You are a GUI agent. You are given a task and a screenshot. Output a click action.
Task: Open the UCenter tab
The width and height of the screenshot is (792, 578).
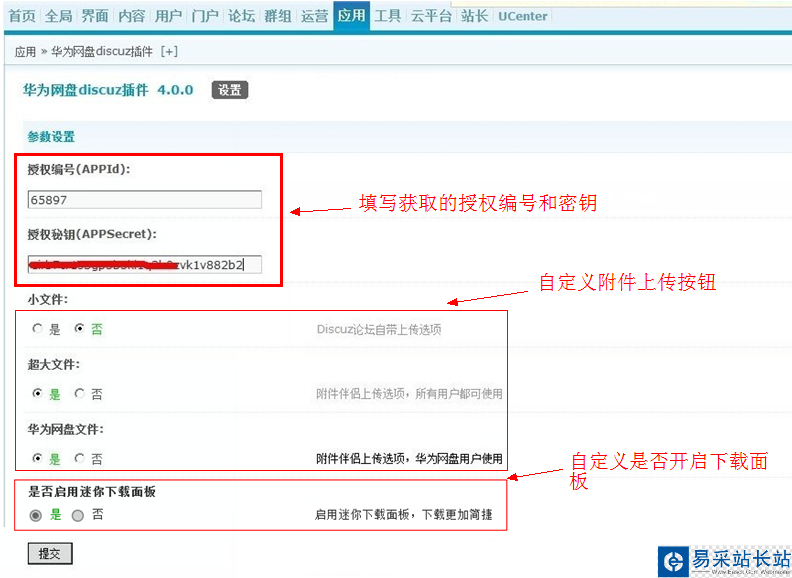coord(523,16)
